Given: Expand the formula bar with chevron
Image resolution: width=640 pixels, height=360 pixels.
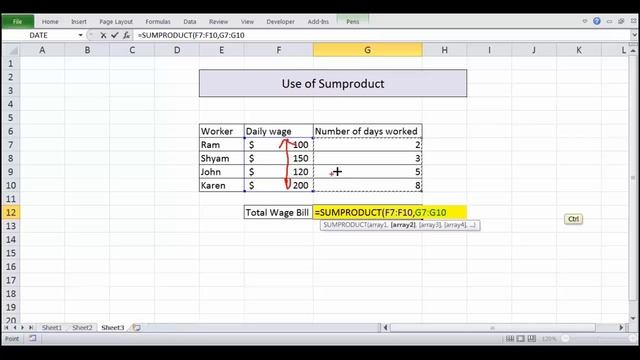Looking at the screenshot, I should (634, 35).
